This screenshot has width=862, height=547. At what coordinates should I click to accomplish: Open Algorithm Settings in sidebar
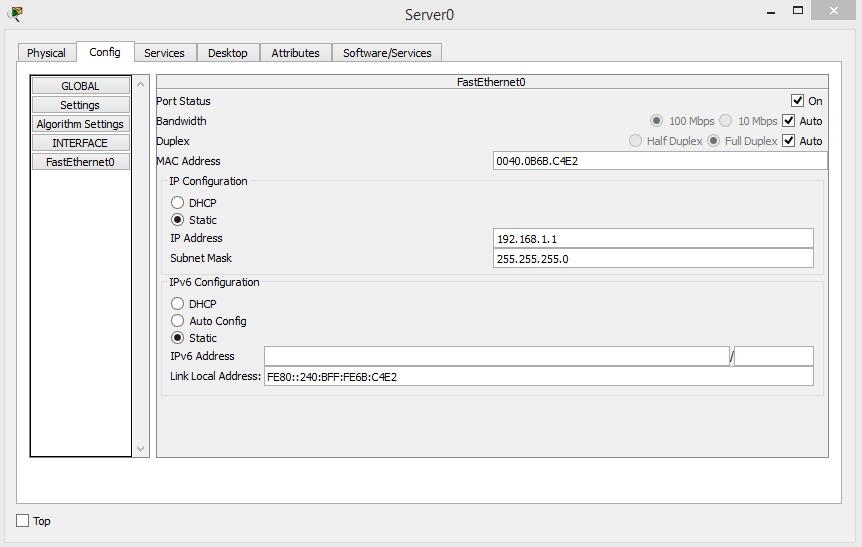pos(80,124)
